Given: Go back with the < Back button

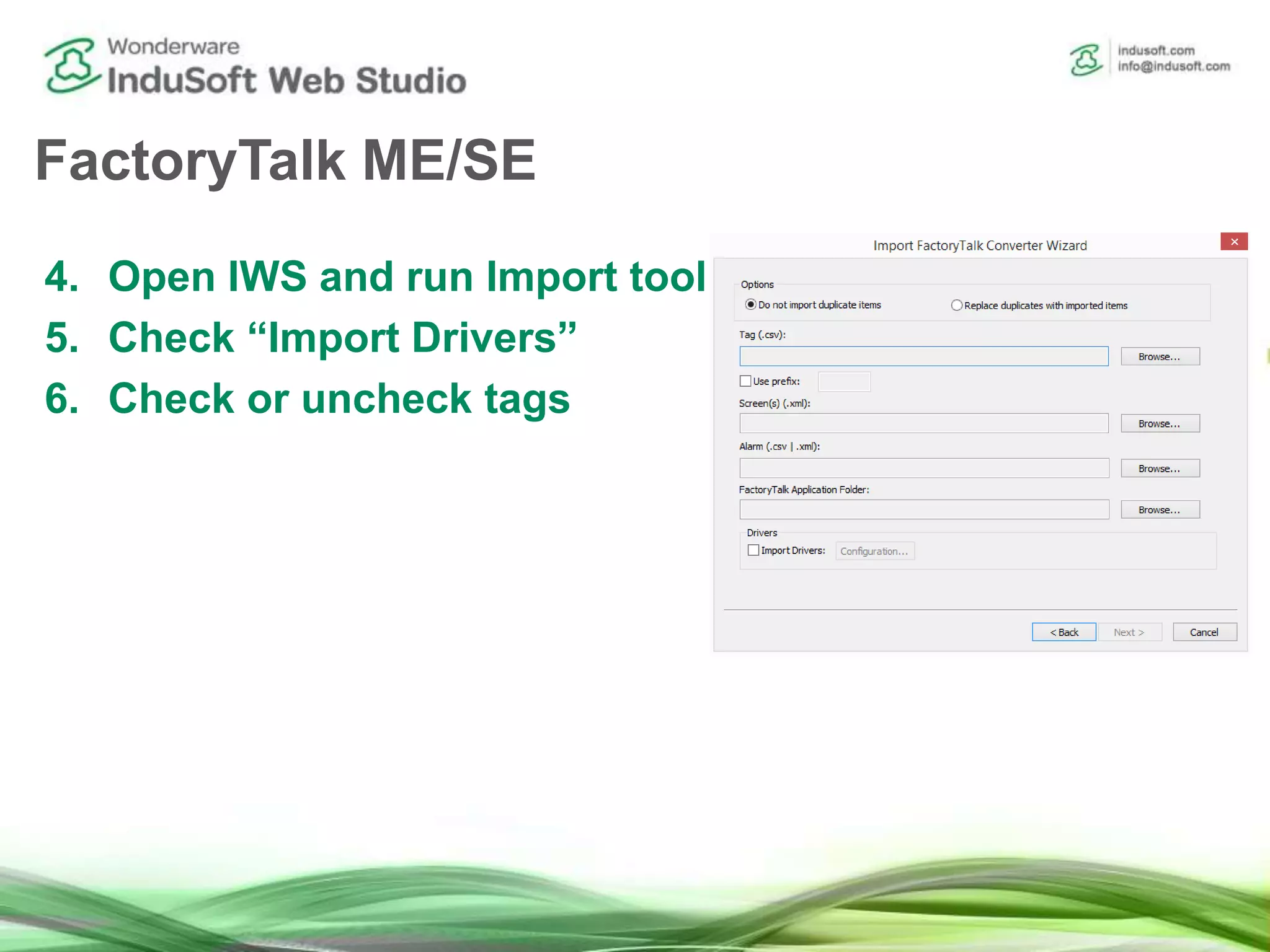Looking at the screenshot, I should tap(1064, 632).
